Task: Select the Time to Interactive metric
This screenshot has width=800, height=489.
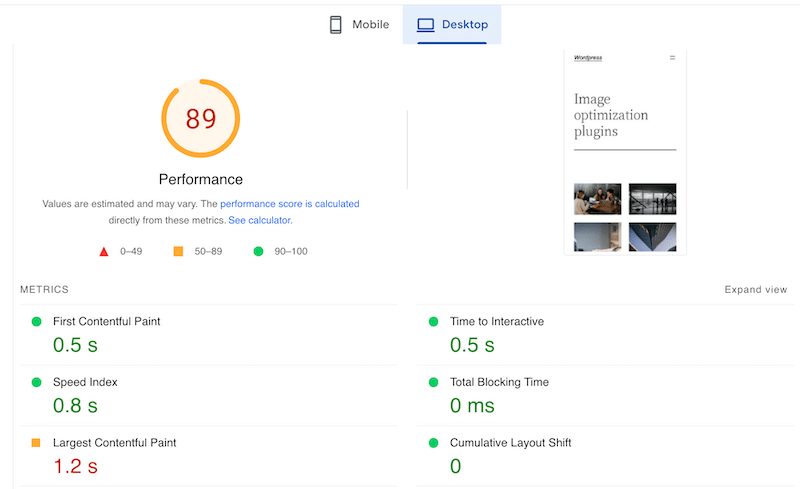Action: [496, 322]
